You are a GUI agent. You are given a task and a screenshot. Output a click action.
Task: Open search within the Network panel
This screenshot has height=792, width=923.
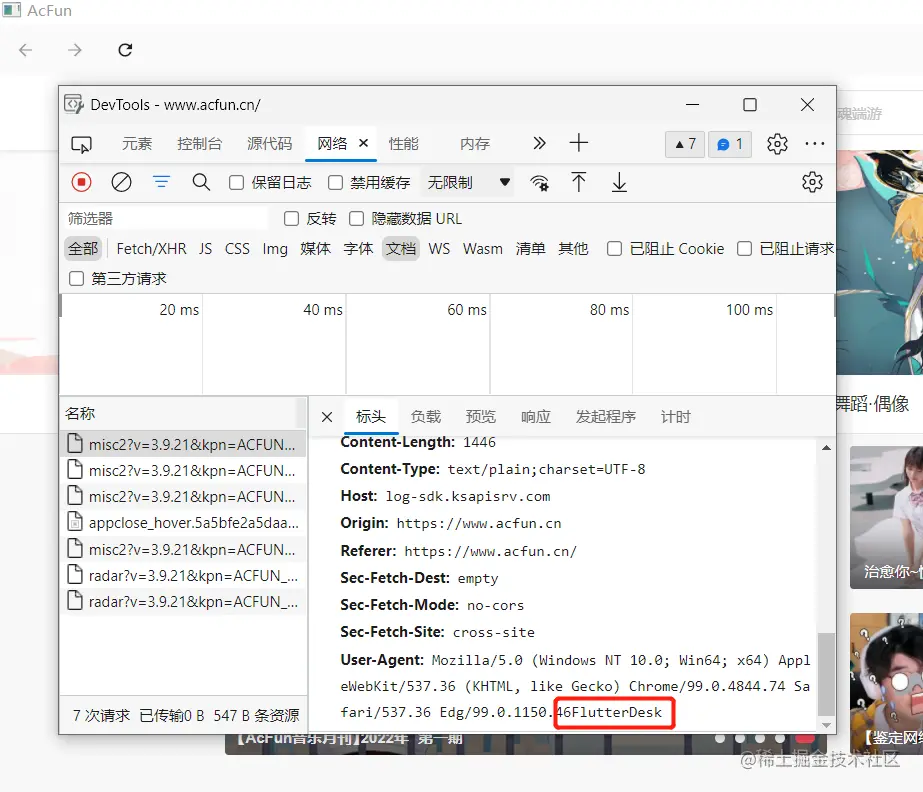click(x=200, y=182)
